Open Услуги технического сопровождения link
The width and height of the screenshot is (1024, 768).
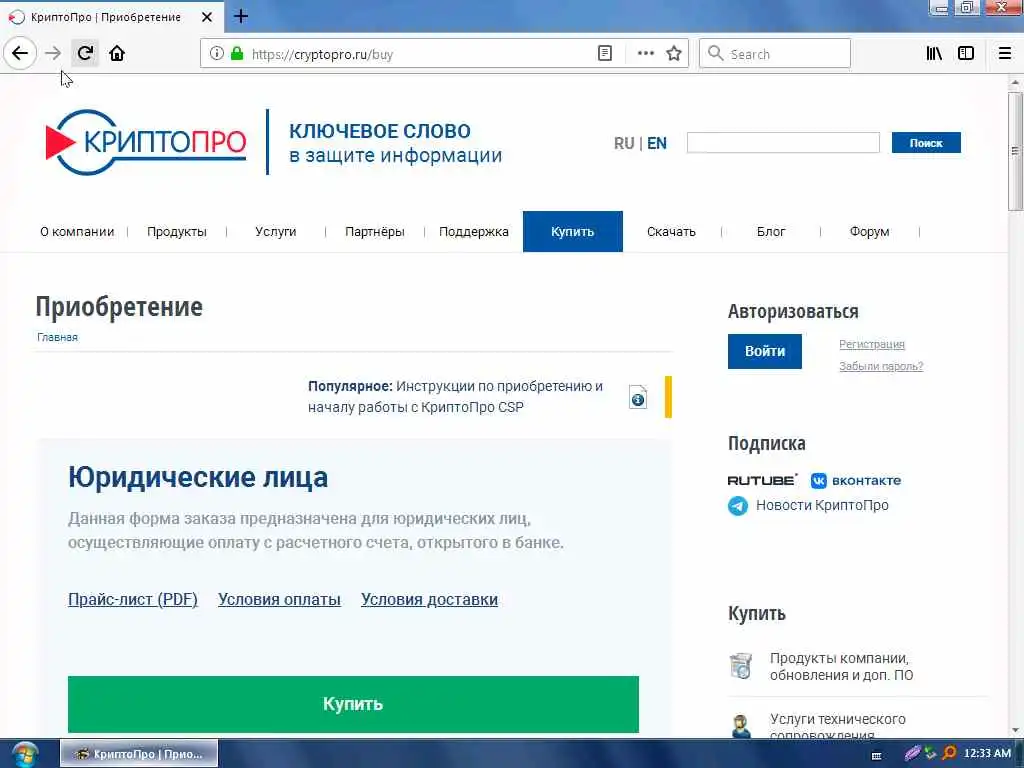pos(838,726)
